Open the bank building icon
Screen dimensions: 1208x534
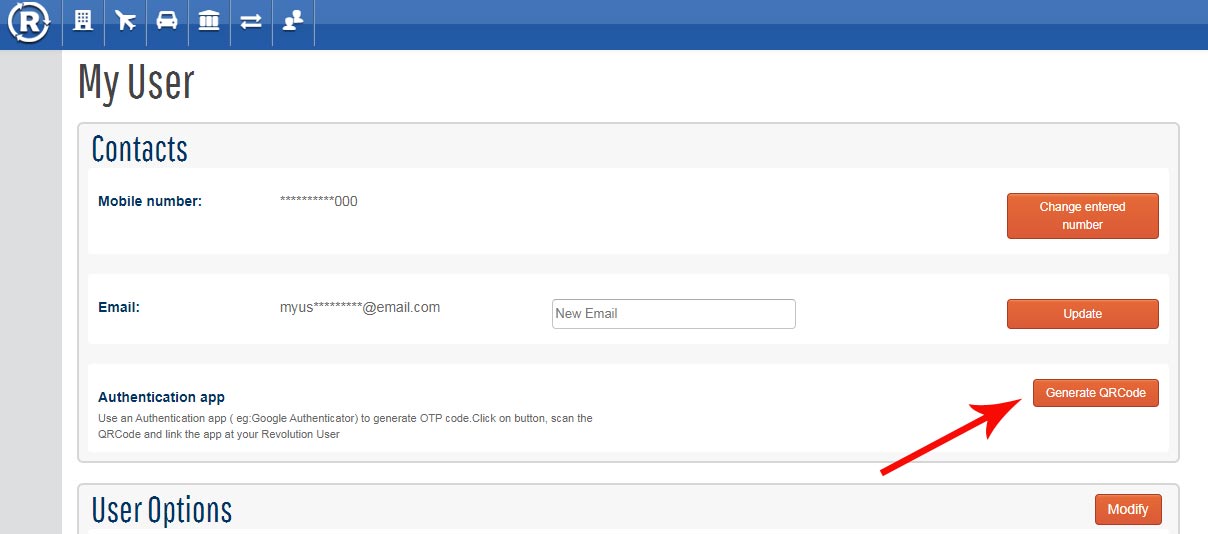(209, 21)
